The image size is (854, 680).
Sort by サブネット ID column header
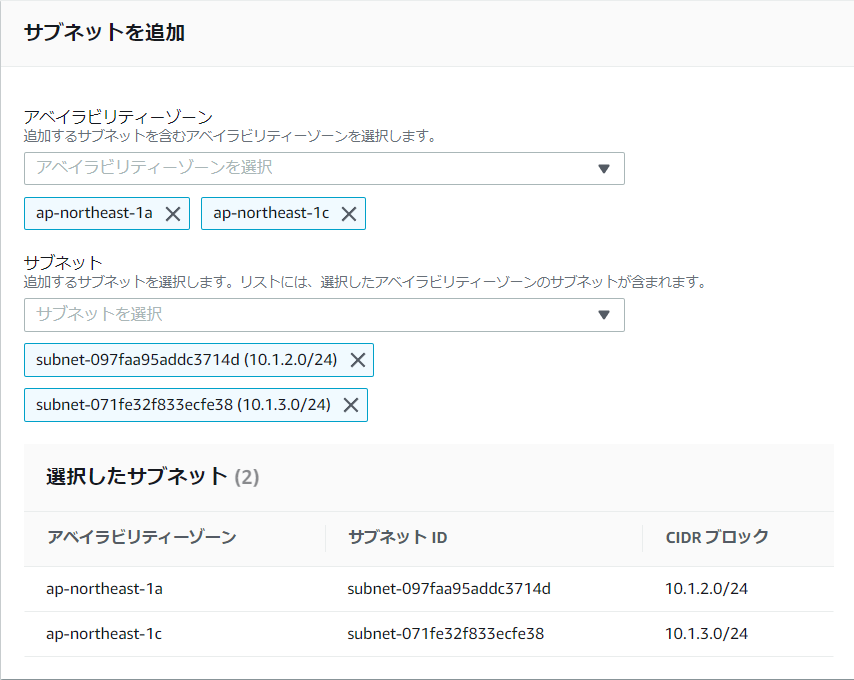pyautogui.click(x=398, y=537)
